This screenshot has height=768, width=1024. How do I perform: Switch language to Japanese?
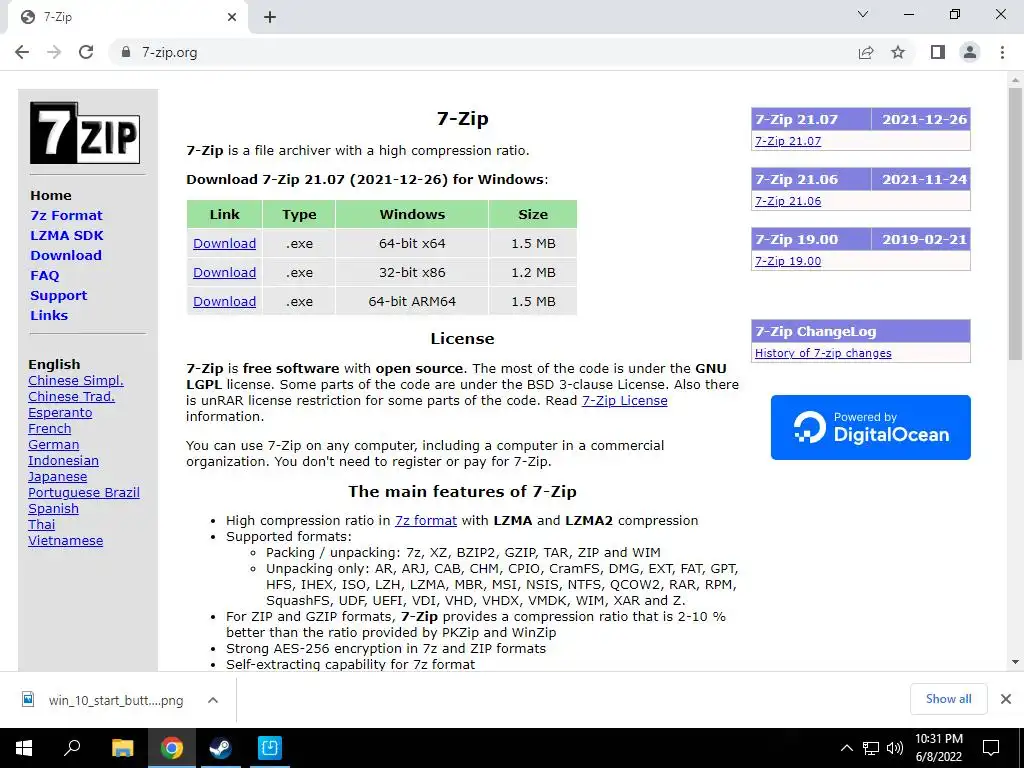click(57, 477)
